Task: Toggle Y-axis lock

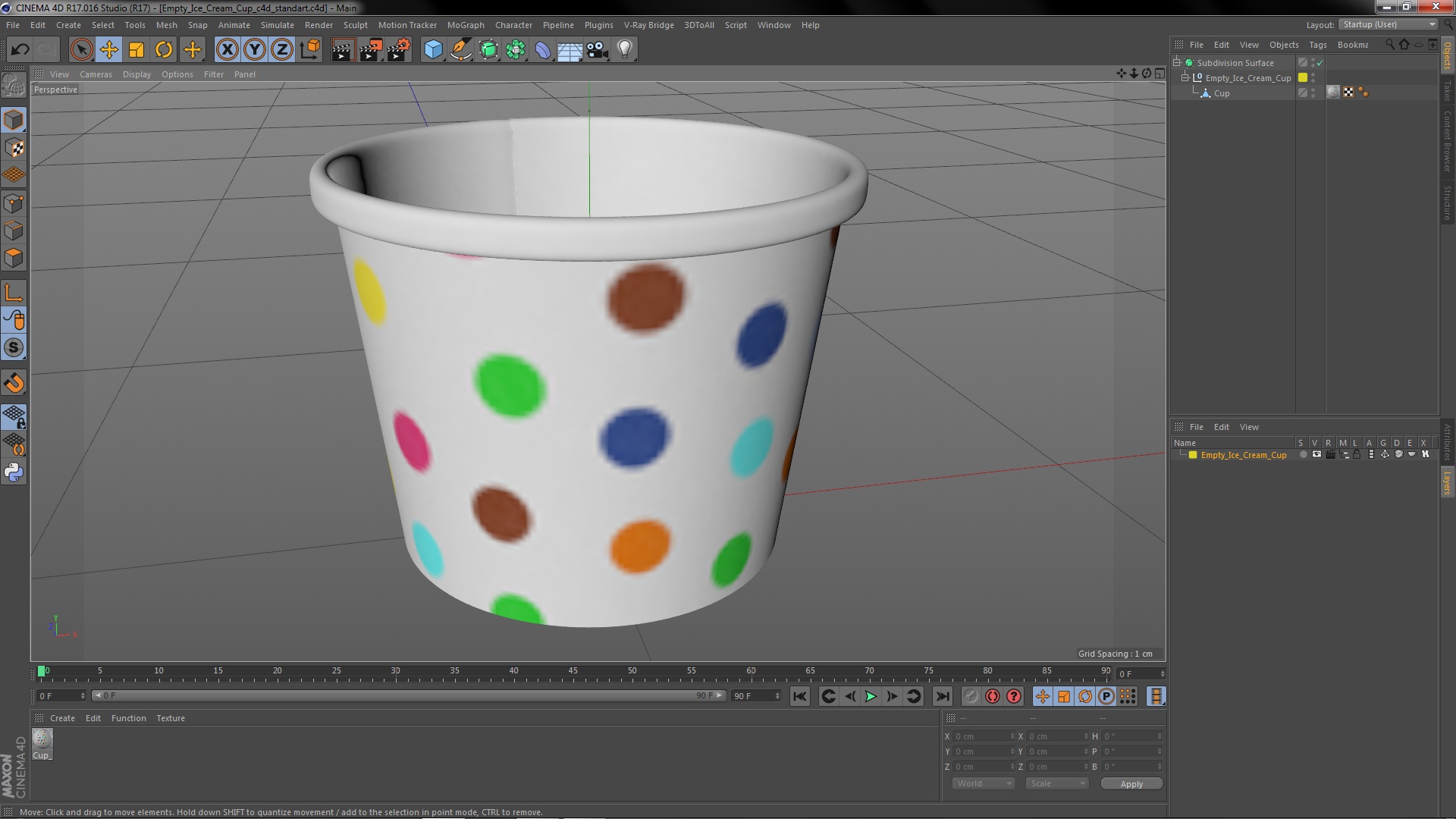Action: [255, 50]
